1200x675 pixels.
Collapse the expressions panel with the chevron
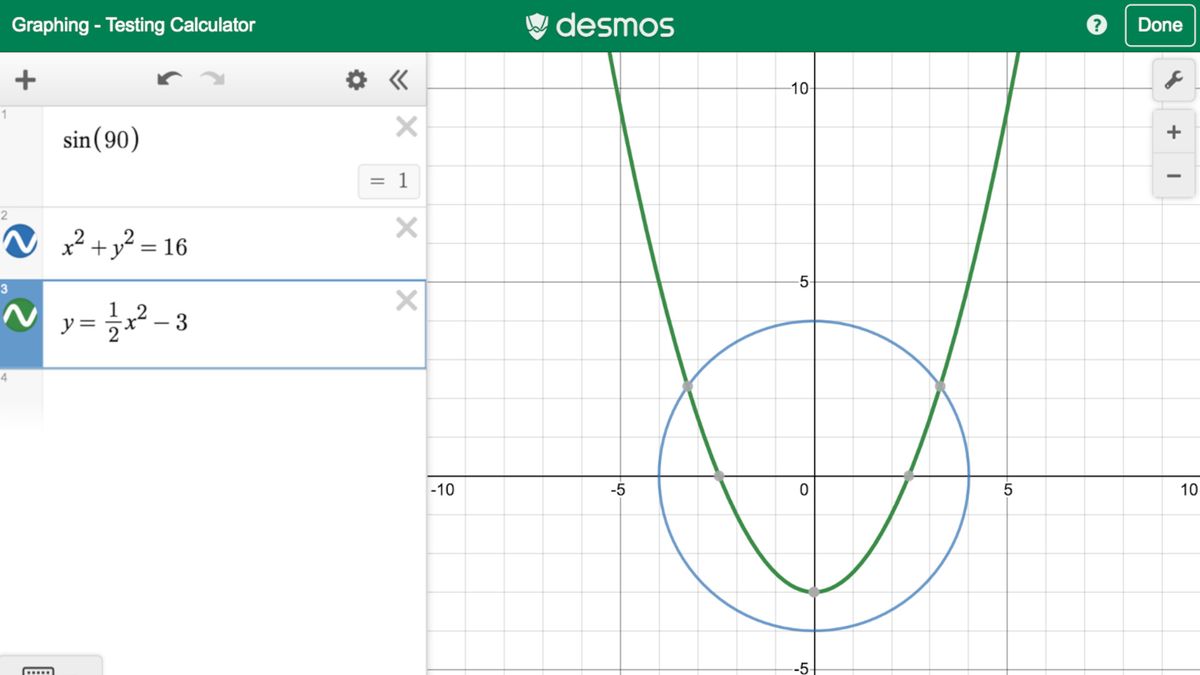point(398,81)
